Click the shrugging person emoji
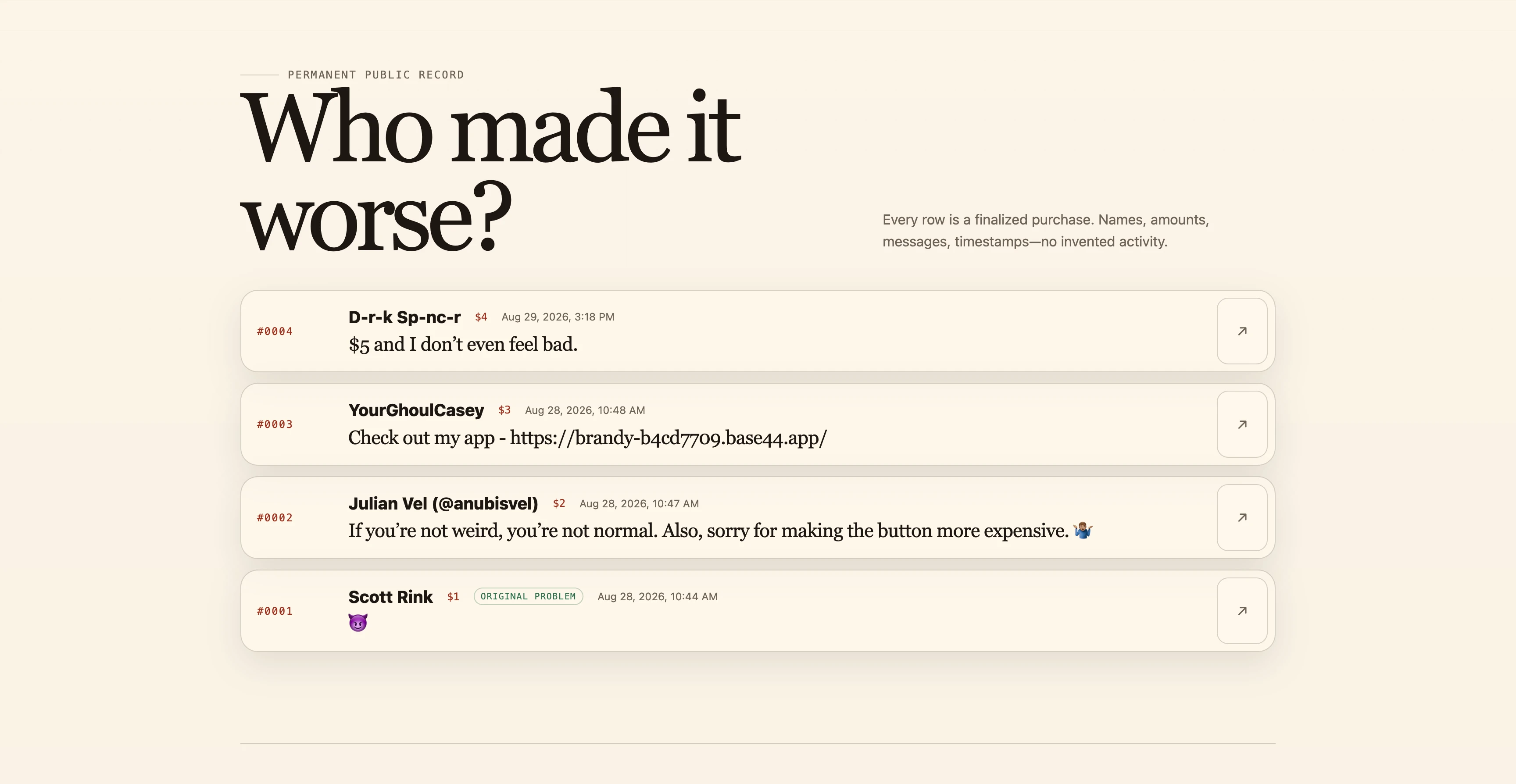Screen dimensions: 1516x784 tap(1083, 530)
